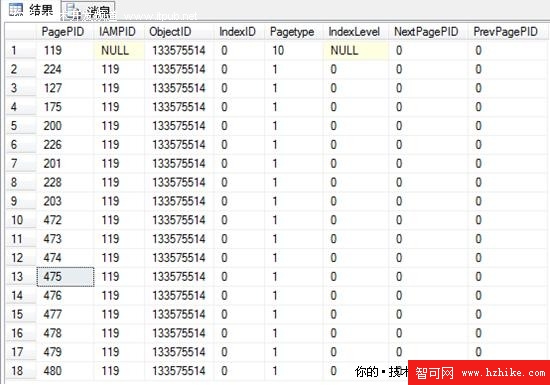
Task: Click NextPagePID 0 in row 1
Action: tap(428, 50)
